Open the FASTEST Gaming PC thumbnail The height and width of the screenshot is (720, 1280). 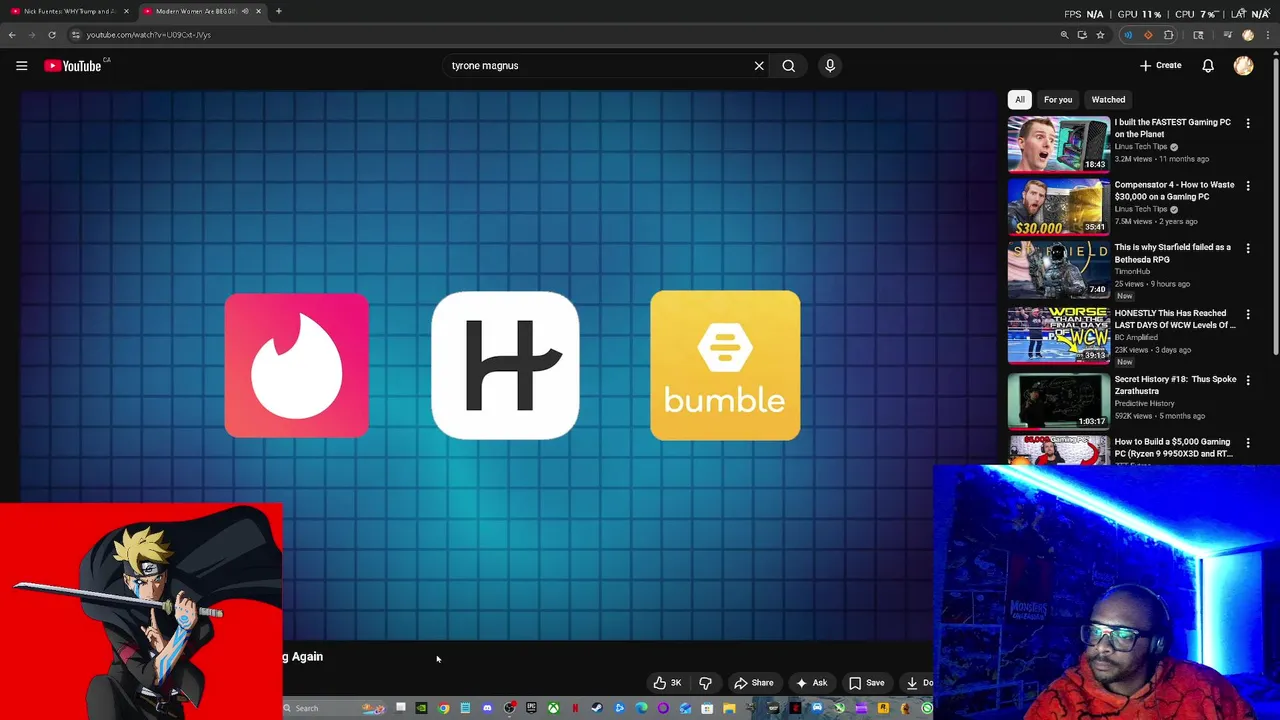pyautogui.click(x=1058, y=144)
